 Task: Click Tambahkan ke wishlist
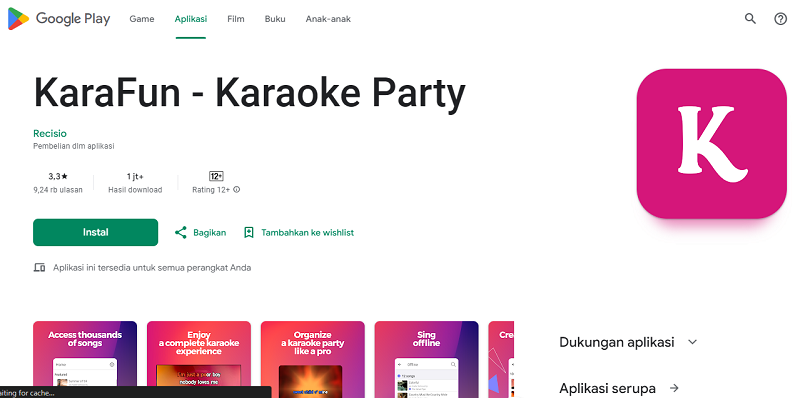pyautogui.click(x=298, y=233)
